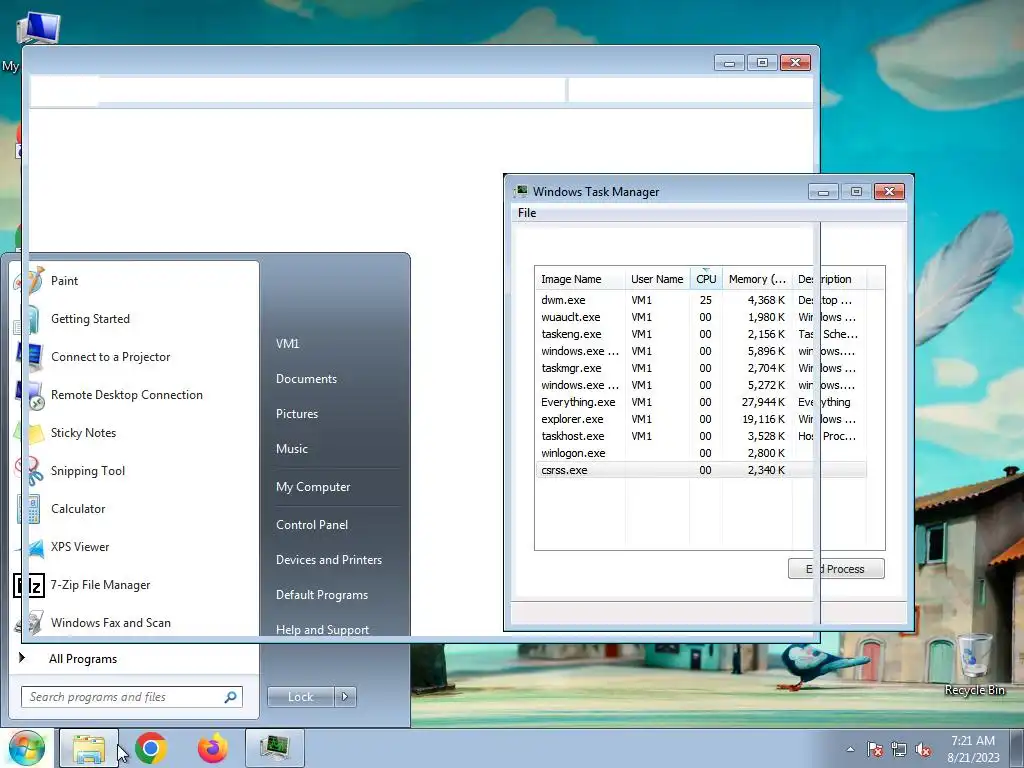The width and height of the screenshot is (1024, 768).
Task: Select taskeng.exe process row
Action: pyautogui.click(x=701, y=334)
